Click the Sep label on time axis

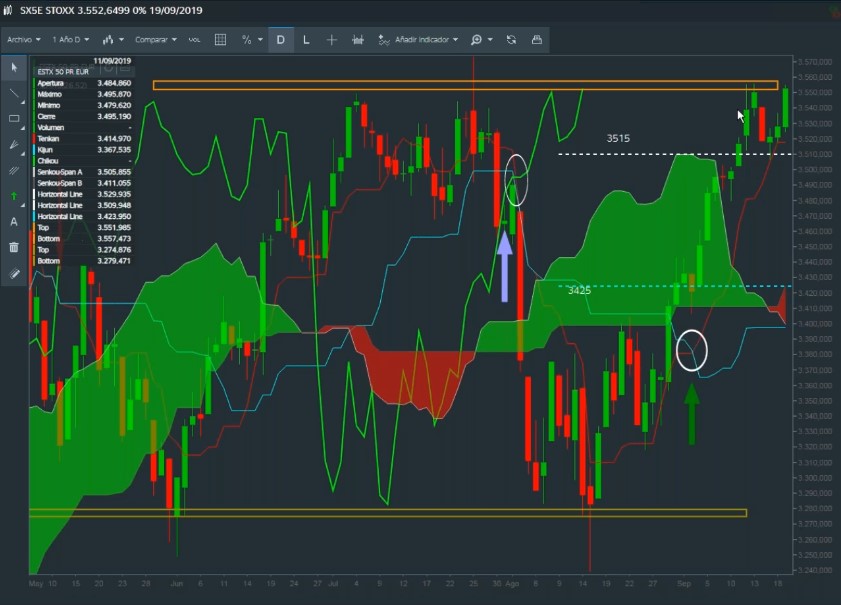tap(684, 584)
